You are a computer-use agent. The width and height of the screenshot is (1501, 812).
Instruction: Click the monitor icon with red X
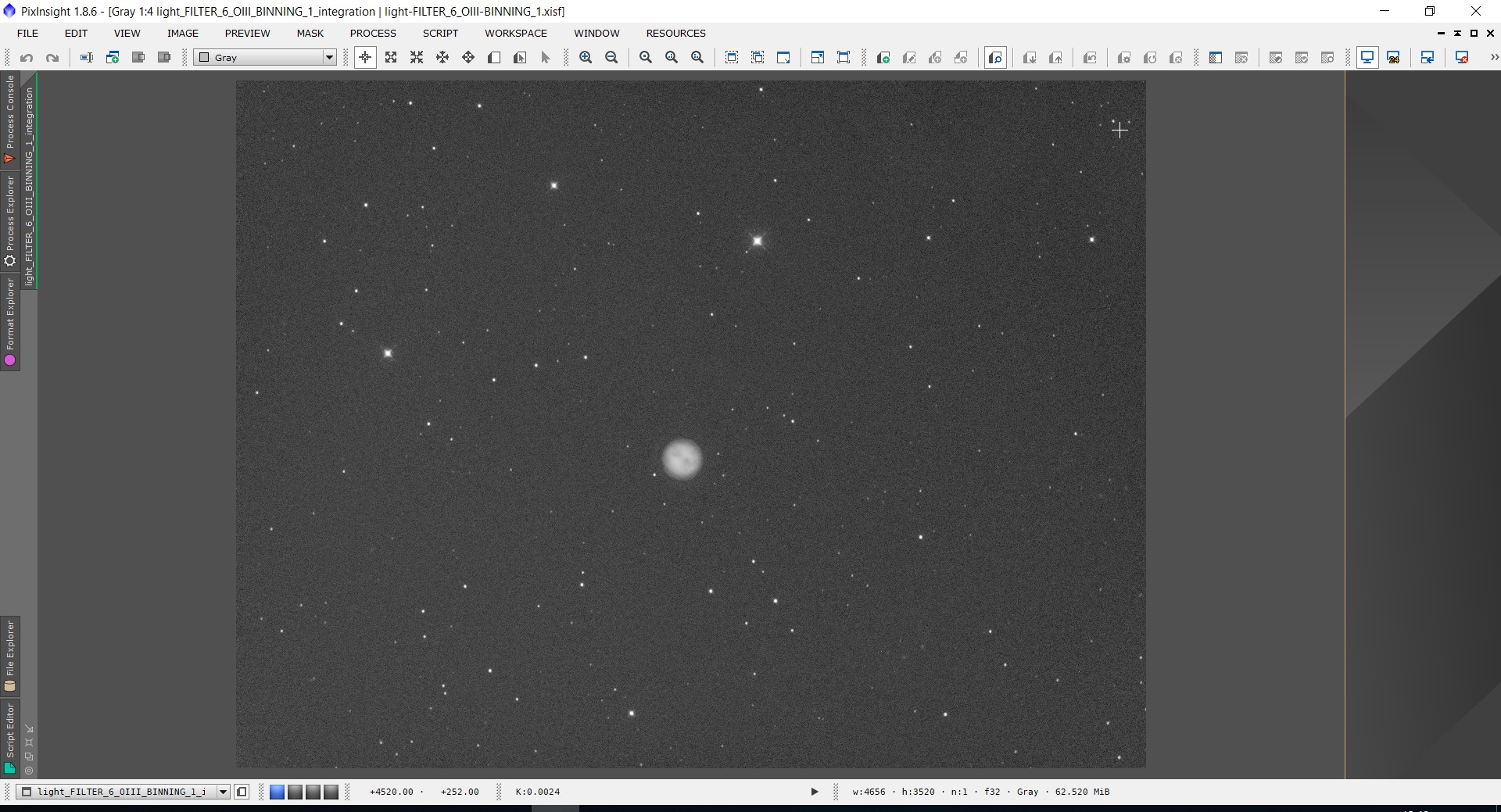(x=1462, y=58)
